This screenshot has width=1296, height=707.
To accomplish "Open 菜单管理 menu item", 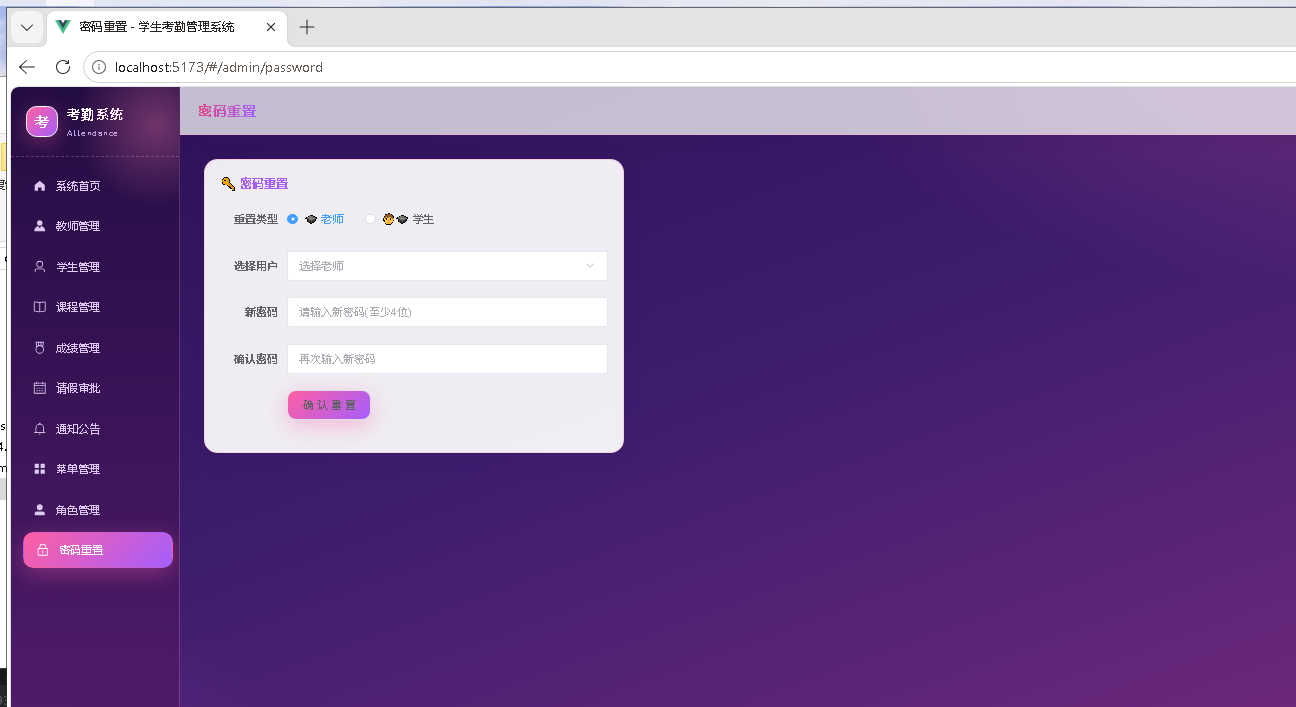I will click(97, 469).
